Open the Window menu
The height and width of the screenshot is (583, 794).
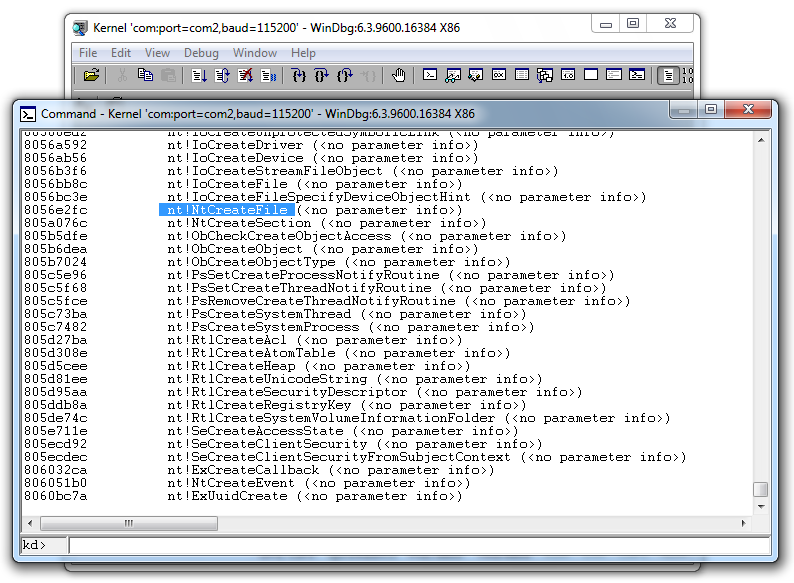coord(255,53)
